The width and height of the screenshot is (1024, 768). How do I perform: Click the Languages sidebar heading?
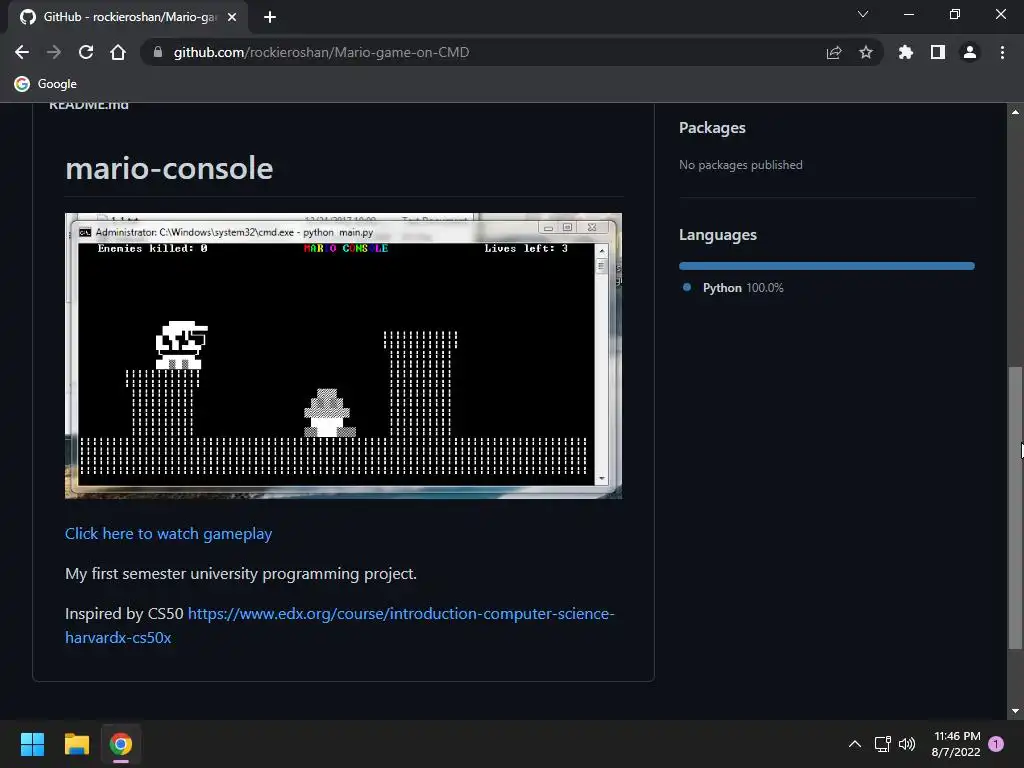[x=718, y=234]
